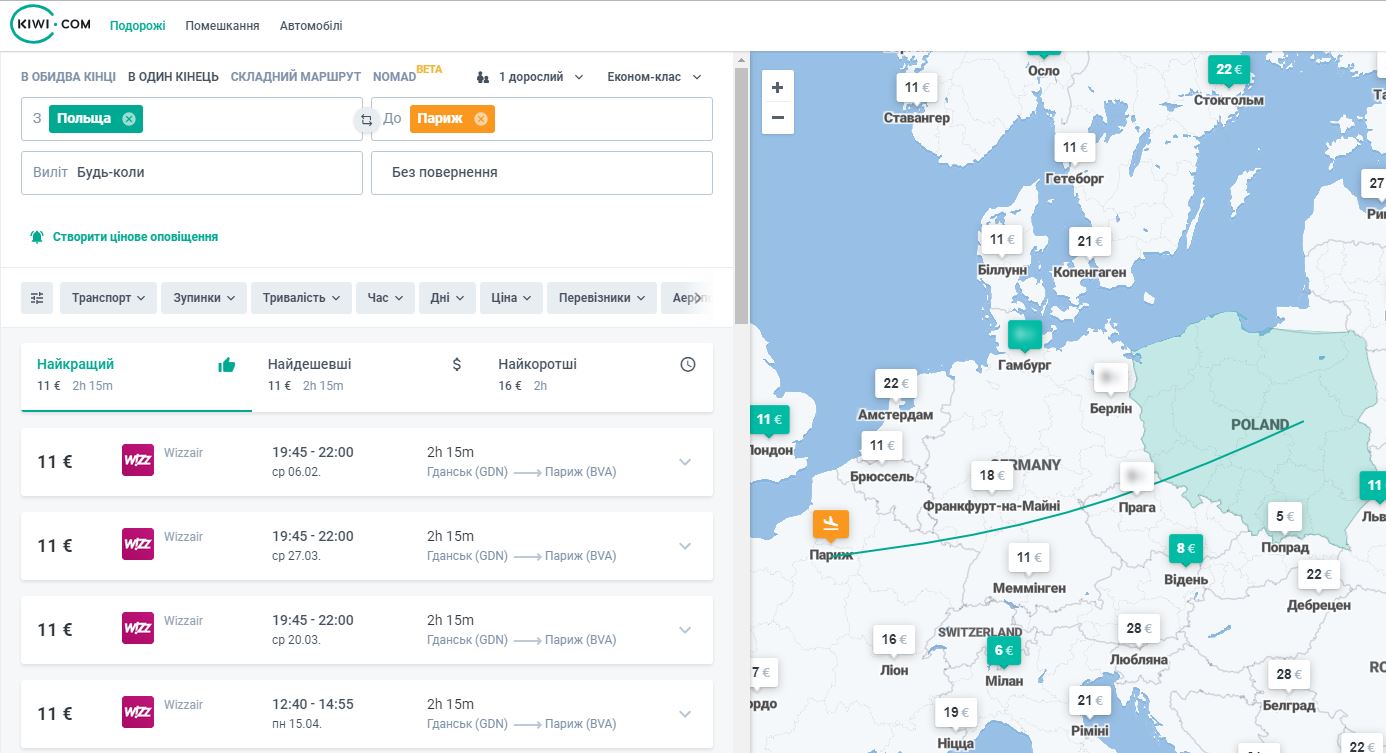This screenshot has height=753, width=1386.
Task: Select the 22 € Стокгольм price marker
Action: pos(1228,70)
